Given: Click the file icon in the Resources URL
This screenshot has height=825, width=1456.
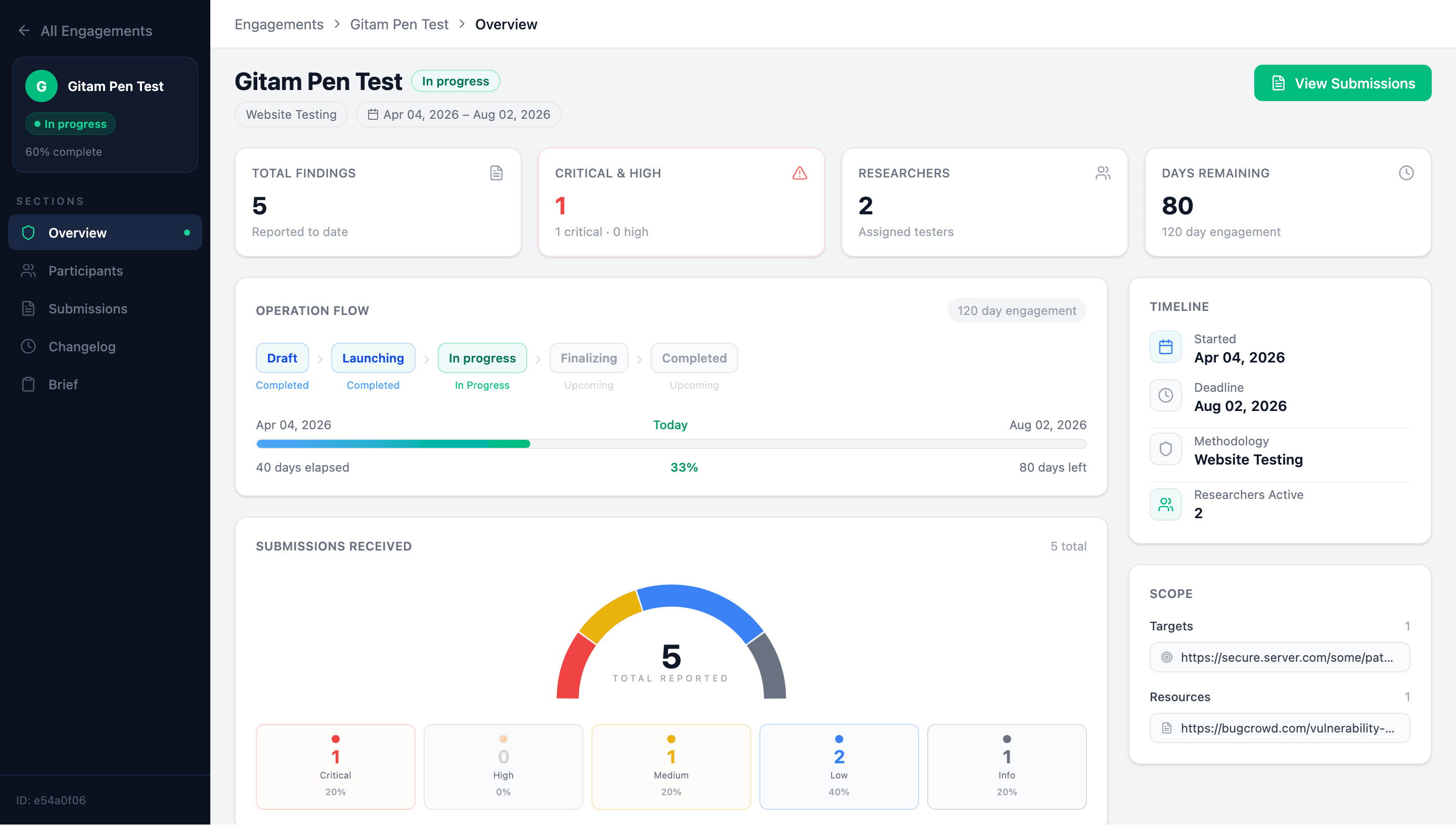Looking at the screenshot, I should pos(1166,728).
